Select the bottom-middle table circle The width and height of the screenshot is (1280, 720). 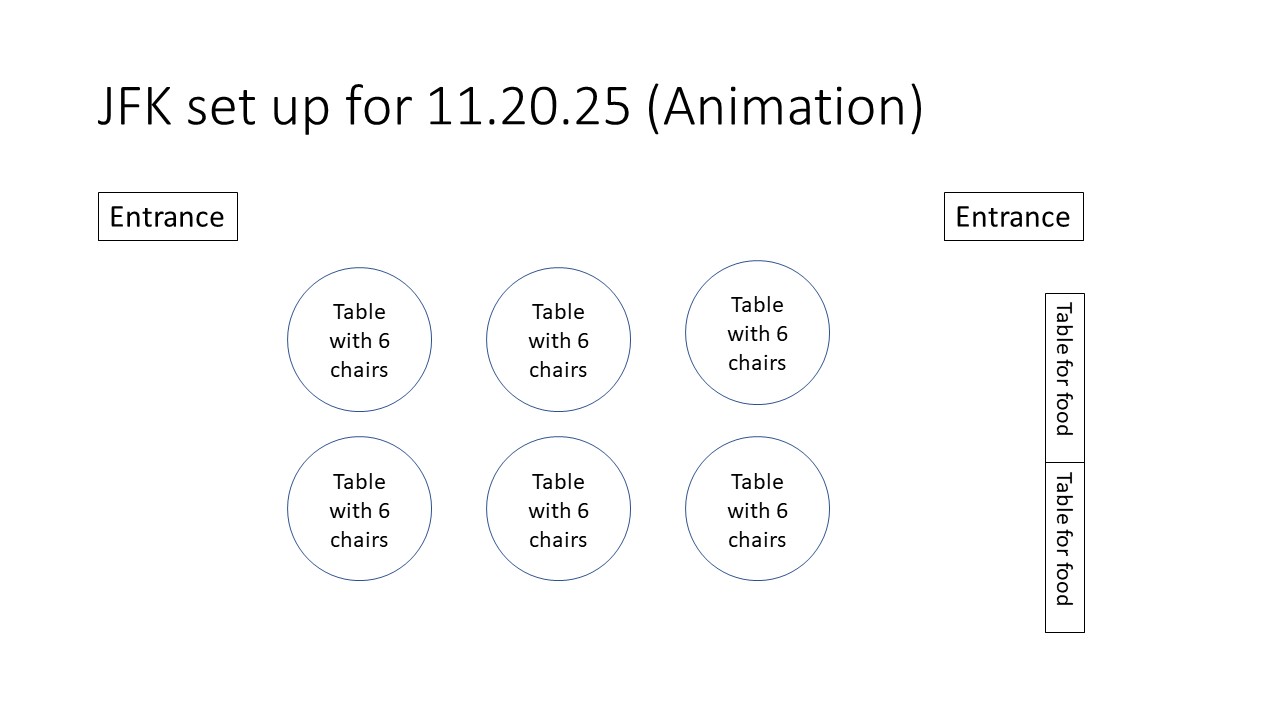pos(558,509)
